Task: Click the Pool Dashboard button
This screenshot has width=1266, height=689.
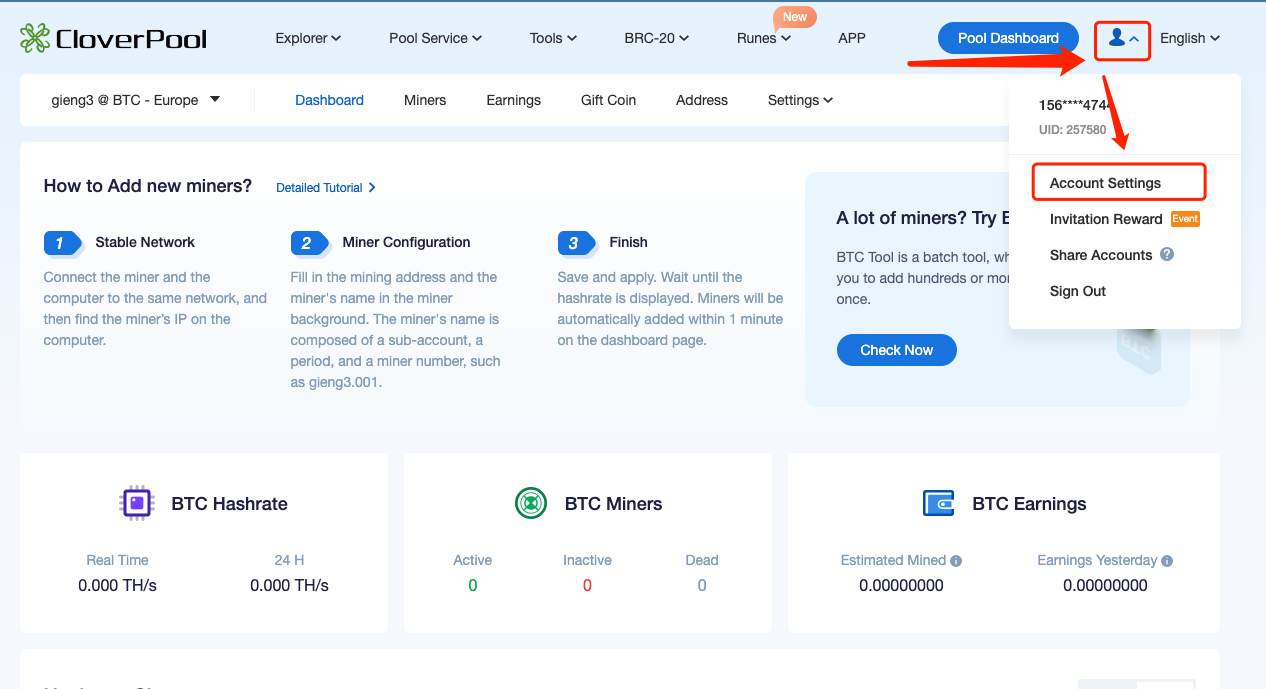Action: pyautogui.click(x=1007, y=38)
